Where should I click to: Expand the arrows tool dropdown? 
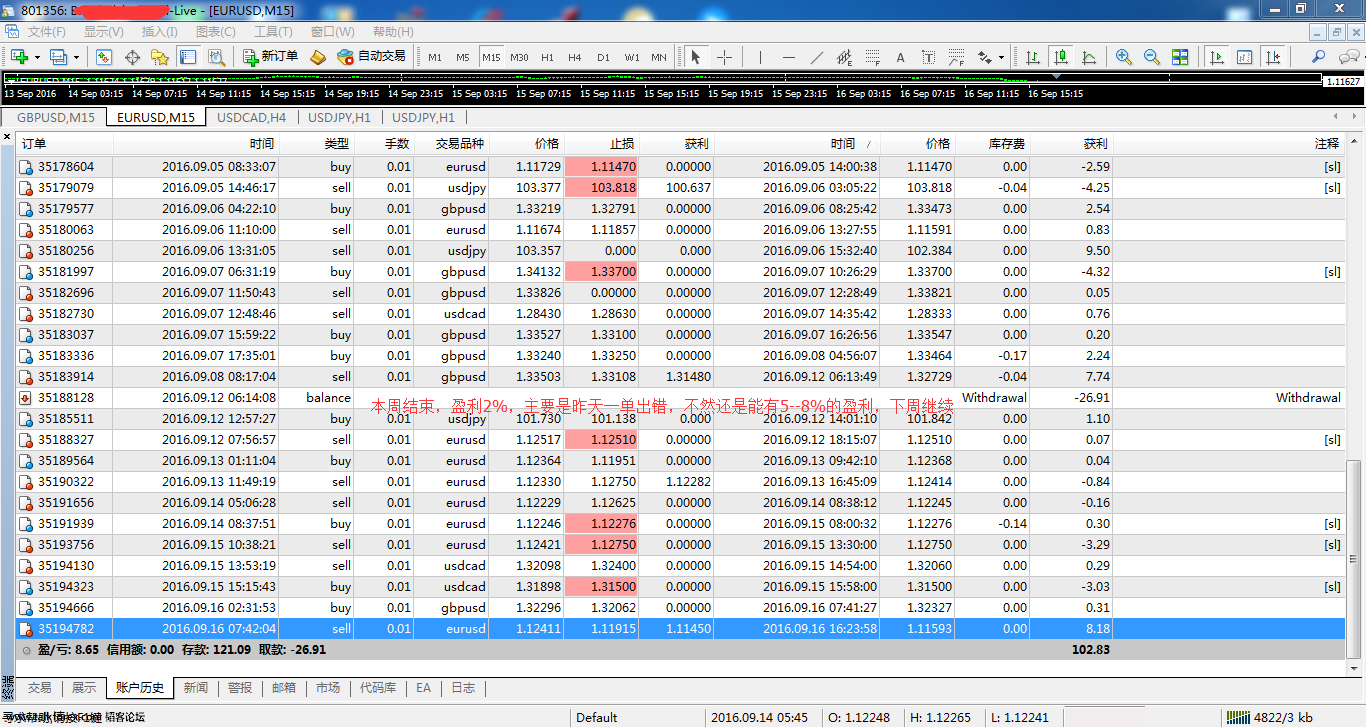click(x=1001, y=57)
